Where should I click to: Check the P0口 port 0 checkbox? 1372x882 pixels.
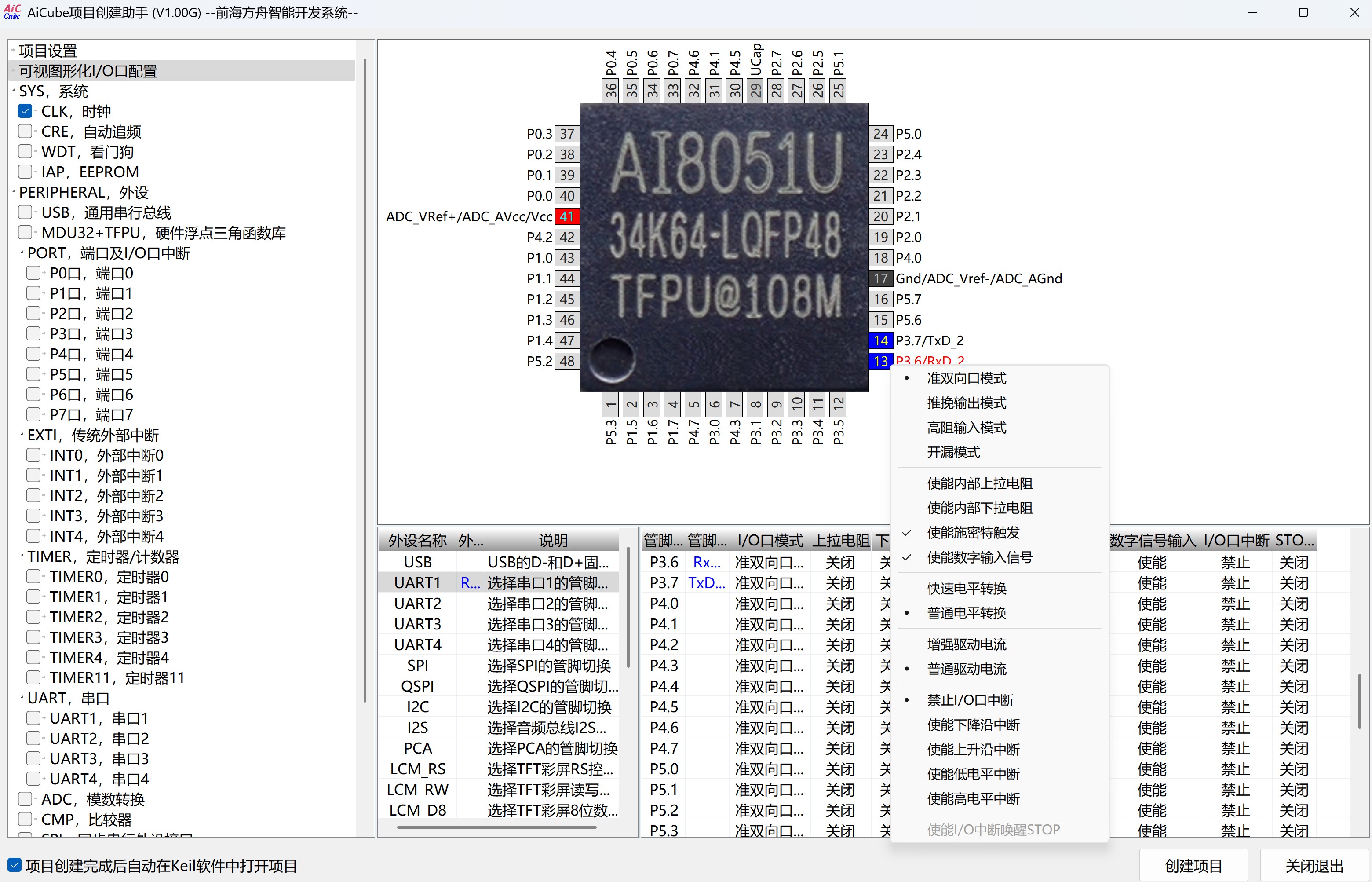coord(33,273)
